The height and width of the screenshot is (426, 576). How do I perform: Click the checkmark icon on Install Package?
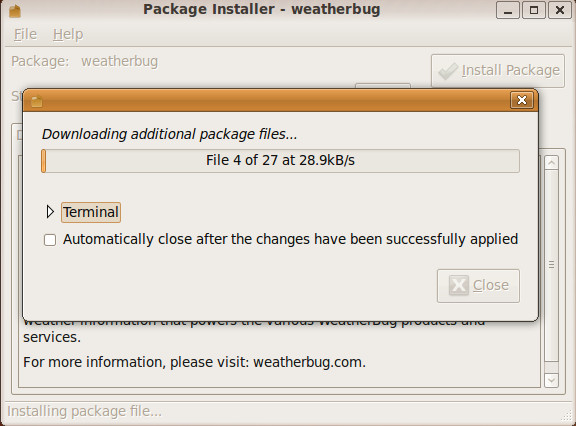[448, 71]
